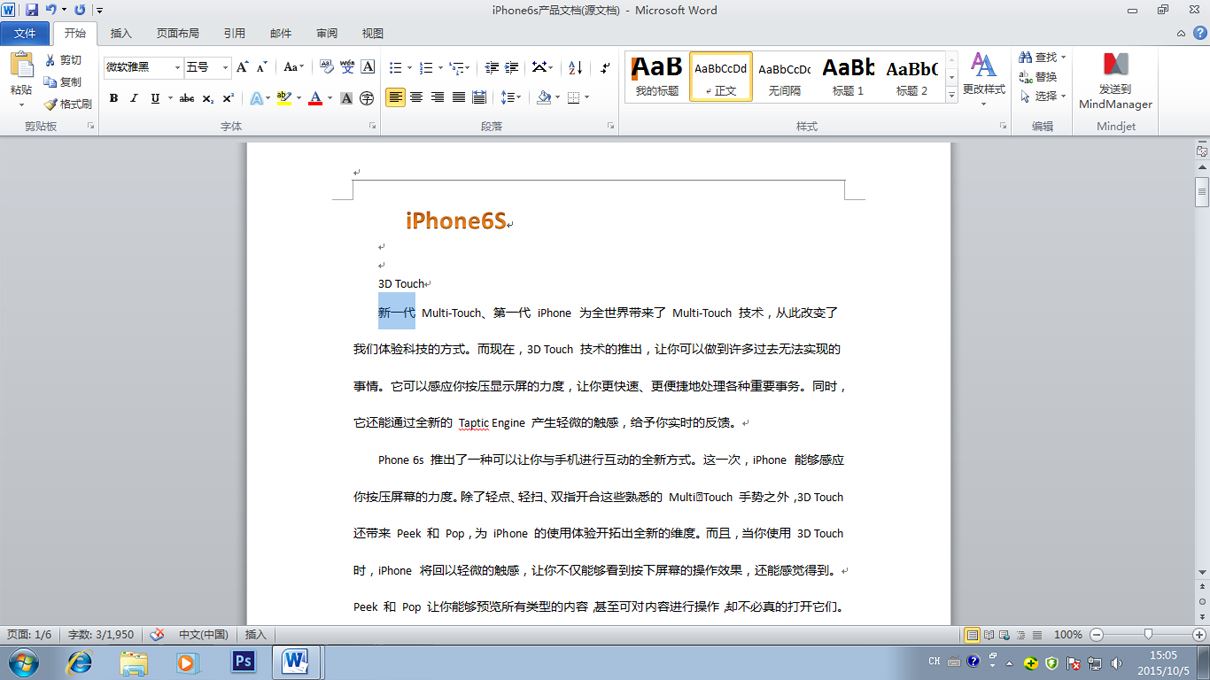Screen dimensions: 1210x680
Task: Align text right
Action: (x=438, y=98)
